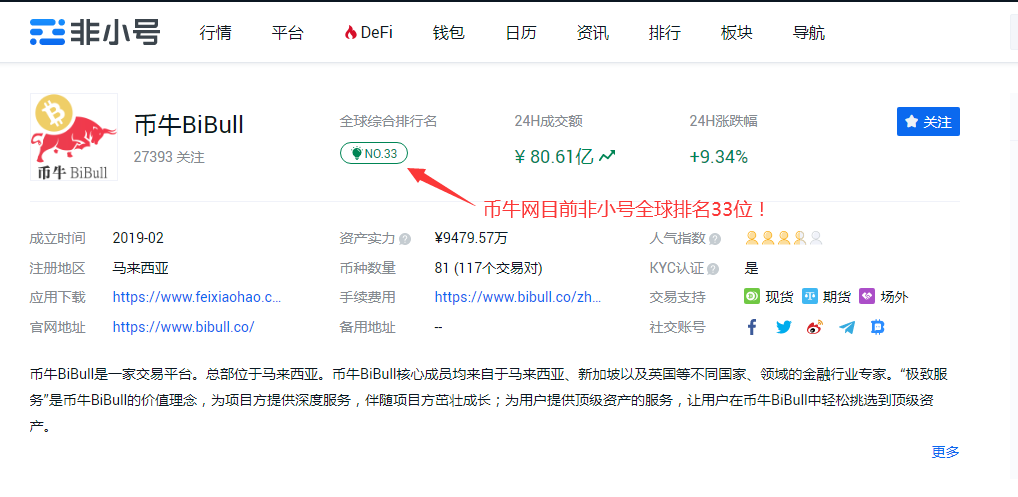1018x497 pixels.
Task: Click the 关注 follow button
Action: 928,121
